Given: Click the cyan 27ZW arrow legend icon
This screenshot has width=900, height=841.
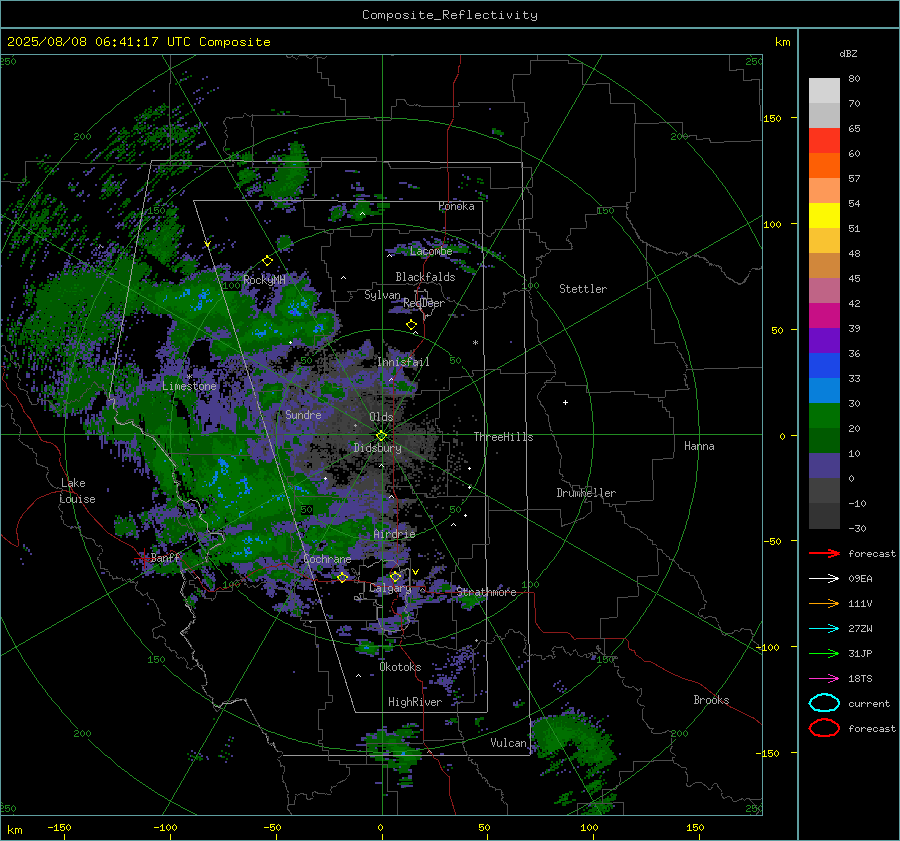Looking at the screenshot, I should click(824, 629).
